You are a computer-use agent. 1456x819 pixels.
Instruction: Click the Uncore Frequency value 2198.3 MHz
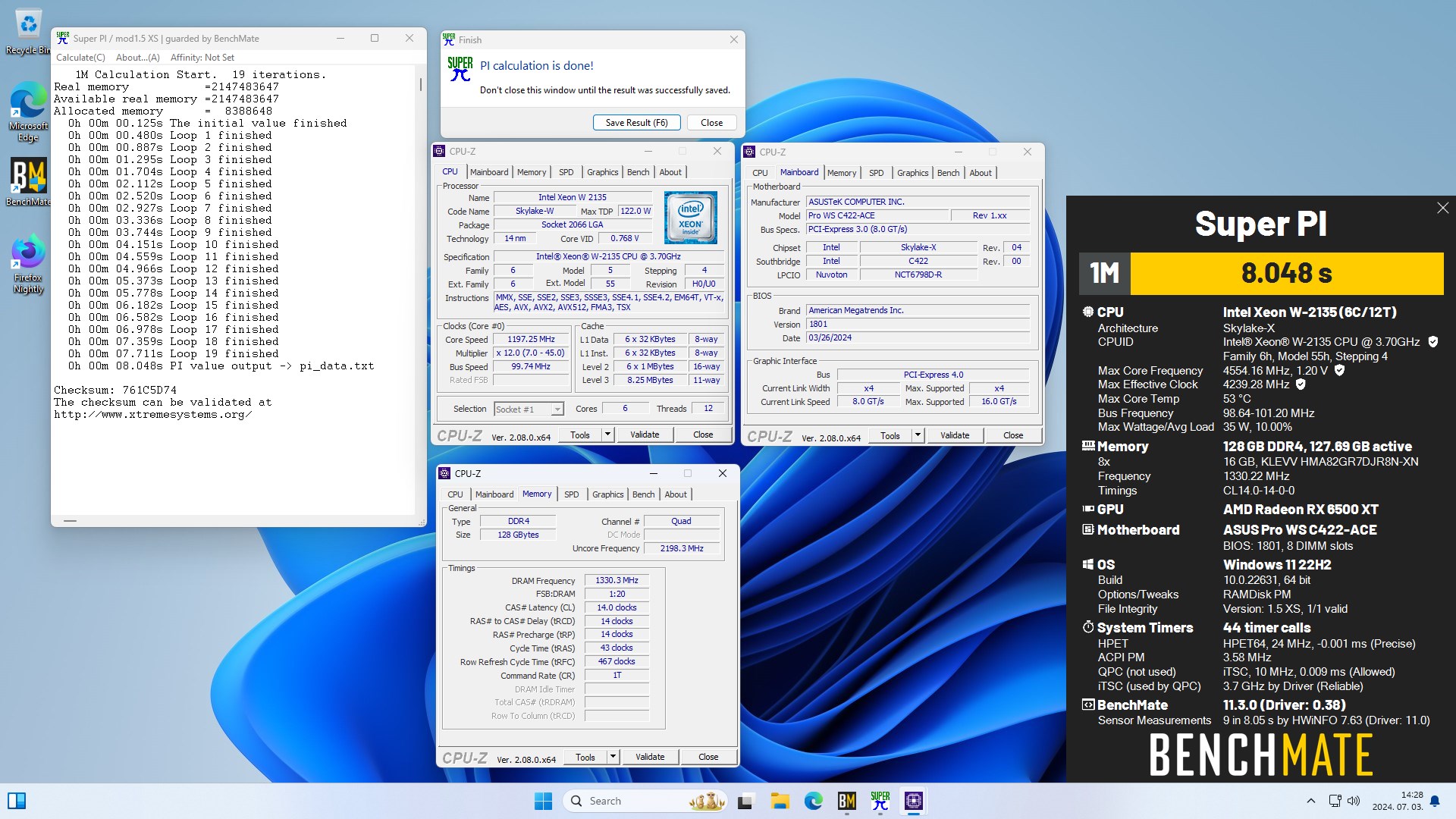pyautogui.click(x=681, y=548)
